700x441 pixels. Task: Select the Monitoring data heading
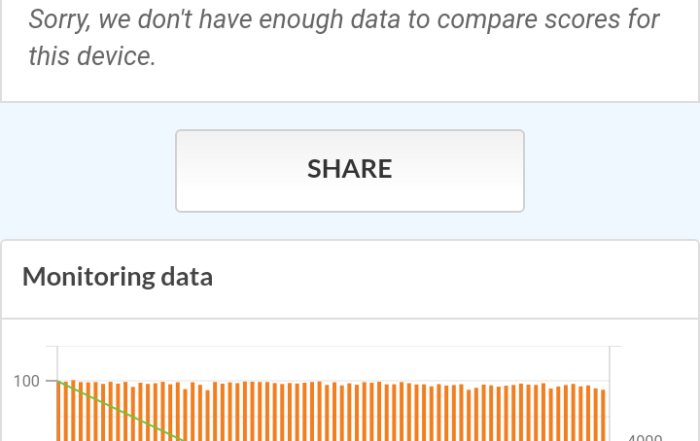118,277
